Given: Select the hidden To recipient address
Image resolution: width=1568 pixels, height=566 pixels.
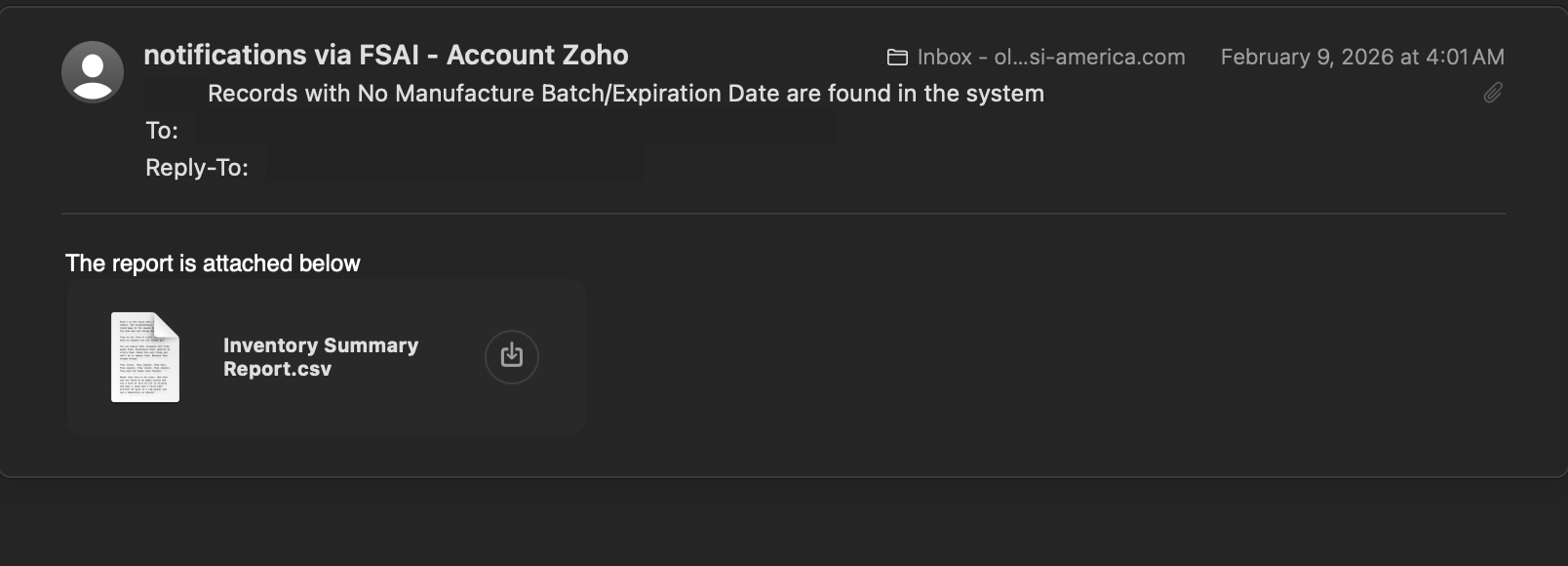Looking at the screenshot, I should 514,130.
